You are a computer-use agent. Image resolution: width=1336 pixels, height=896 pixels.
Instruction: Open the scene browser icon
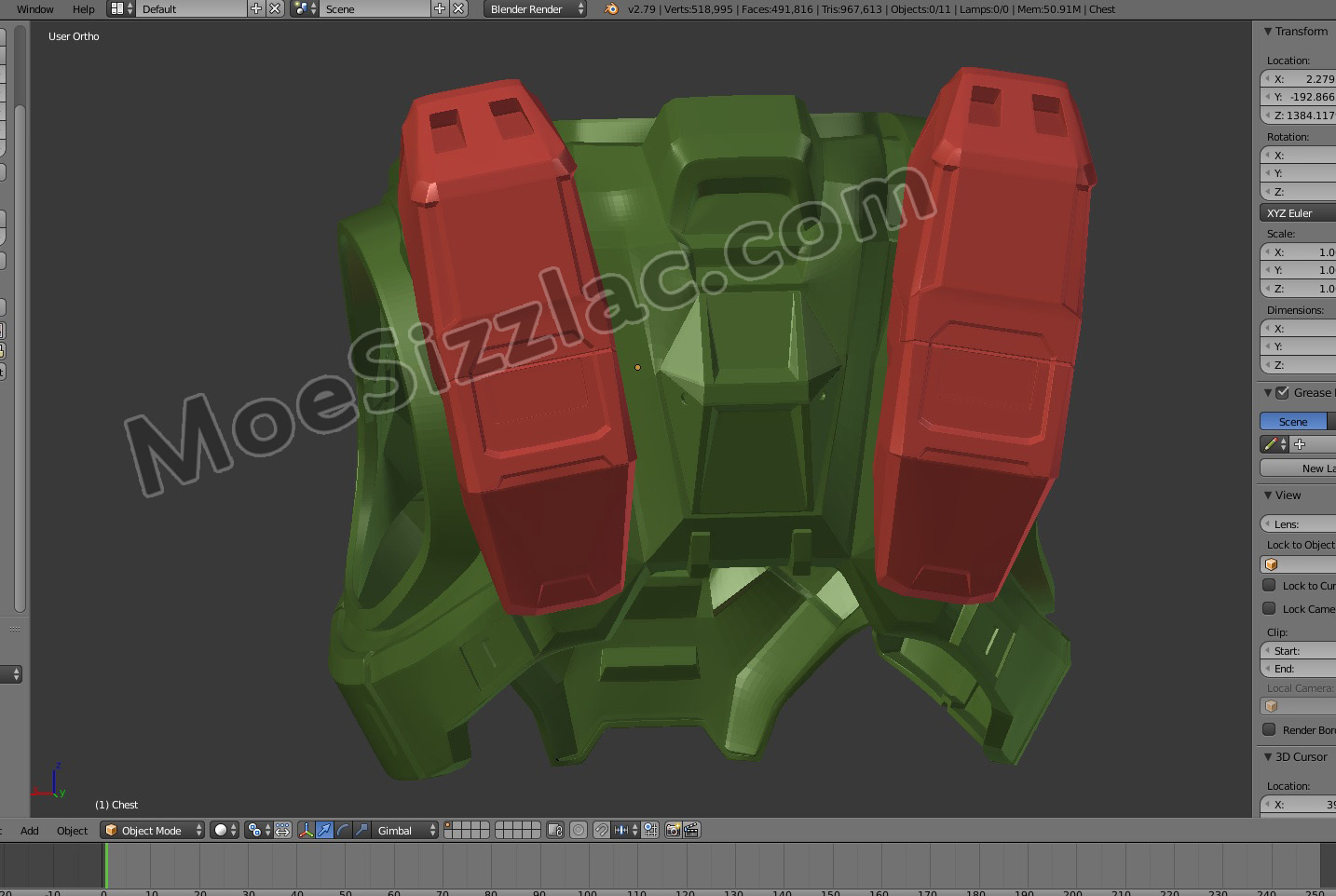tap(304, 9)
